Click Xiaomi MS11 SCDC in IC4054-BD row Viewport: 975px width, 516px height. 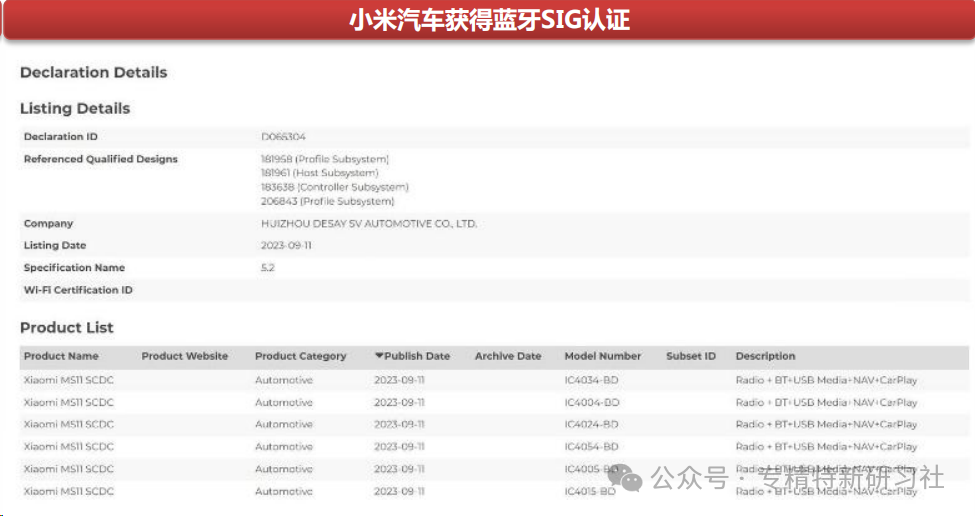68,447
